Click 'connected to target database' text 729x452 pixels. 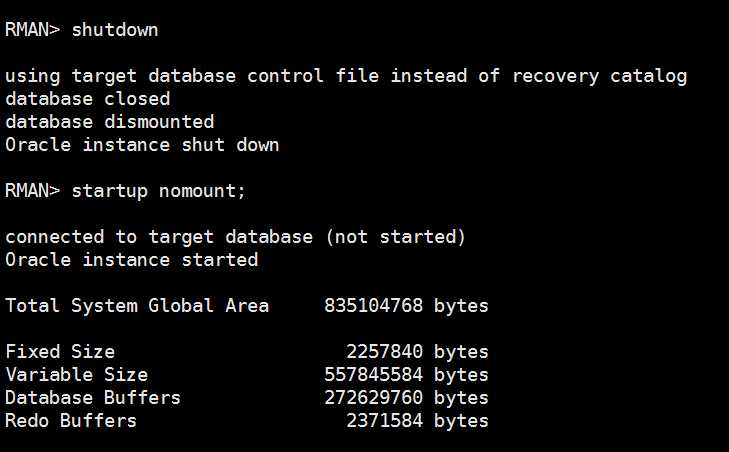point(159,237)
